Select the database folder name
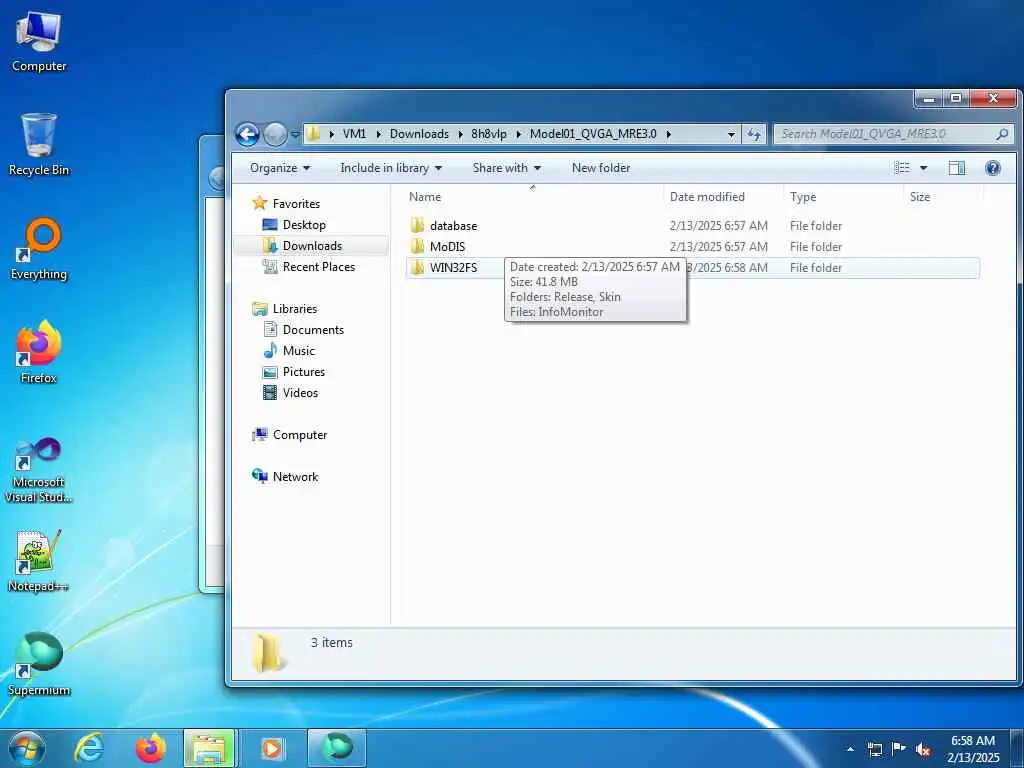 (453, 225)
